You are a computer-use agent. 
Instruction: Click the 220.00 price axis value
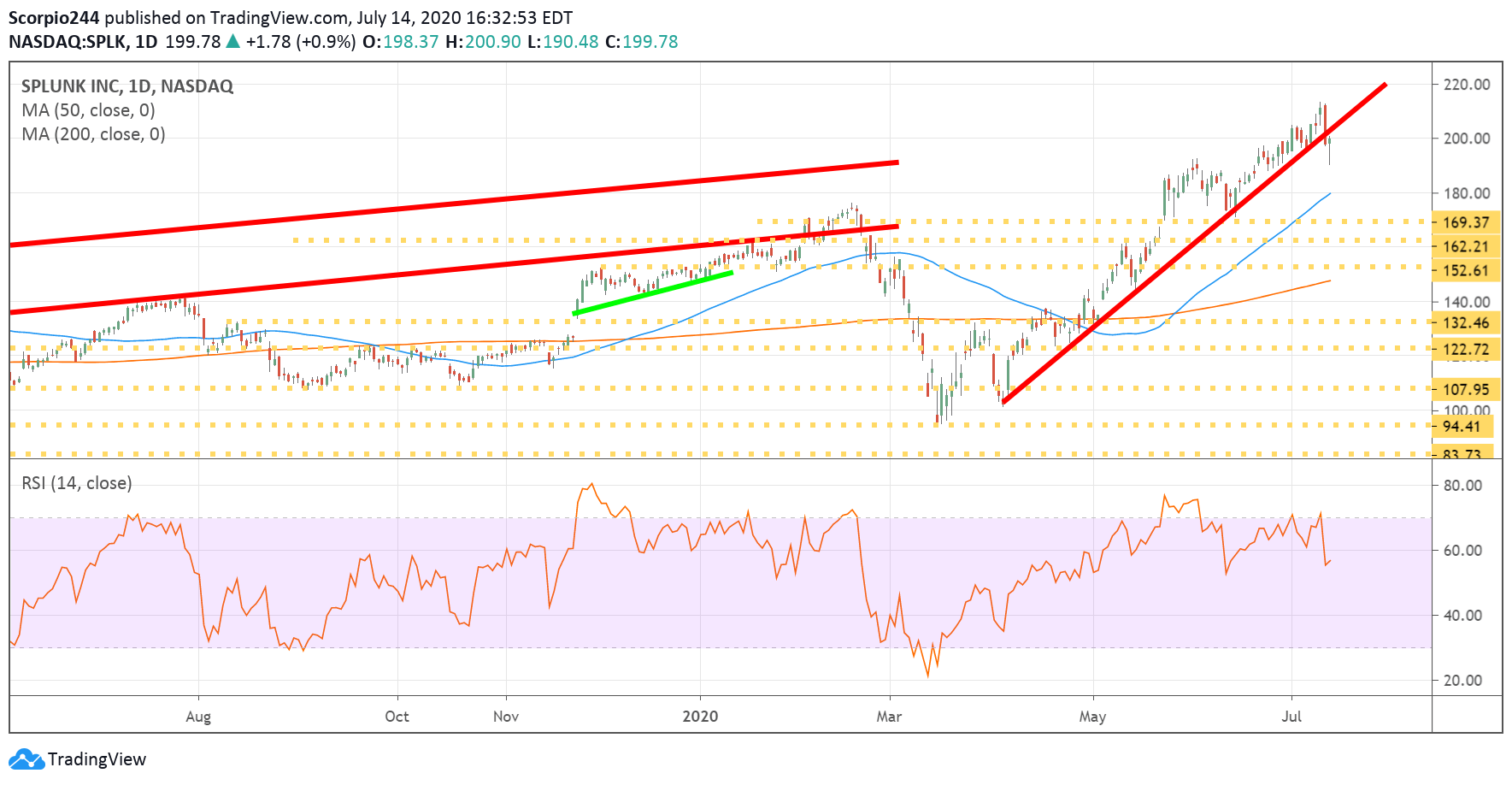[x=1467, y=85]
